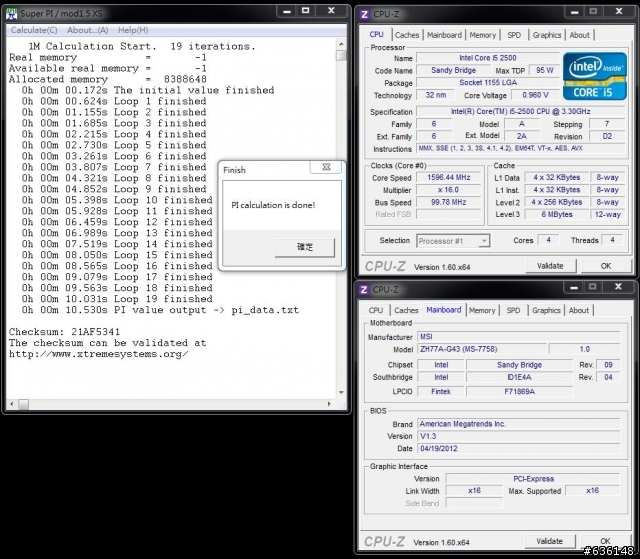
Task: Open Memory tab in upper CPU-Z
Action: click(x=482, y=35)
